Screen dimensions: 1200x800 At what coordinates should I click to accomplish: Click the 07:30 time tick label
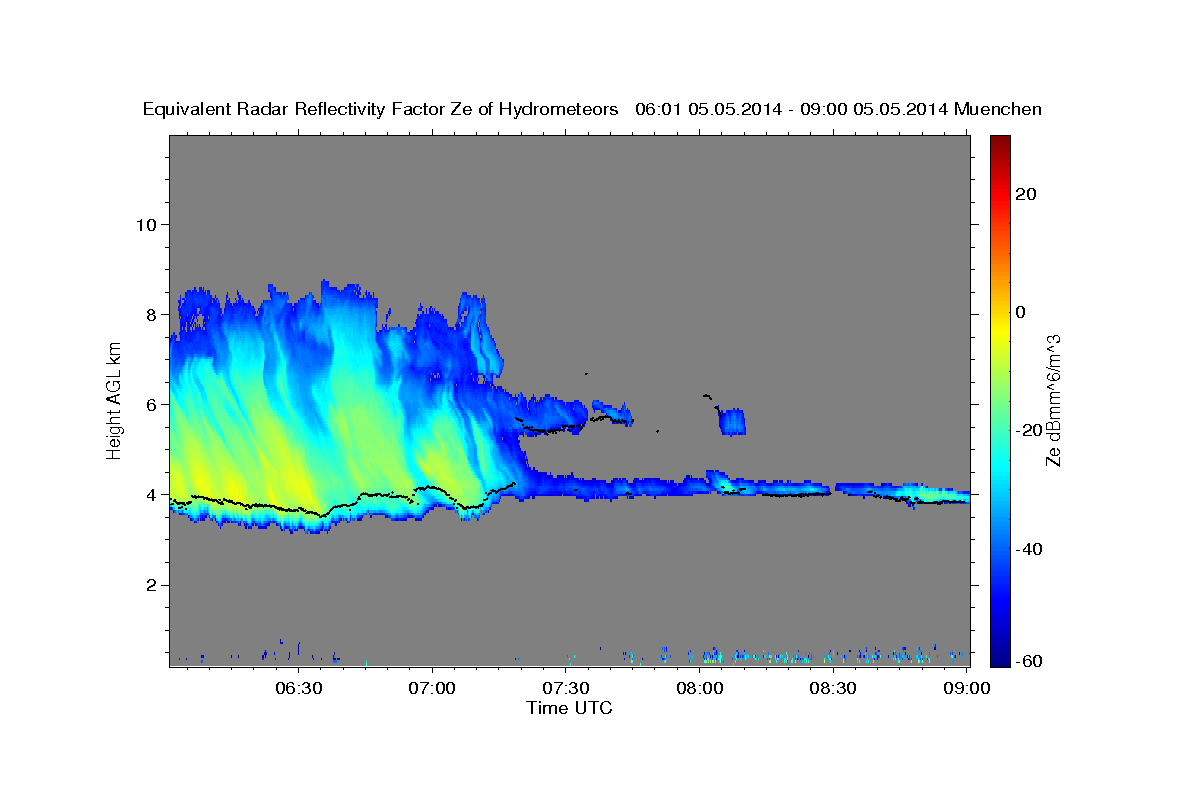point(566,688)
